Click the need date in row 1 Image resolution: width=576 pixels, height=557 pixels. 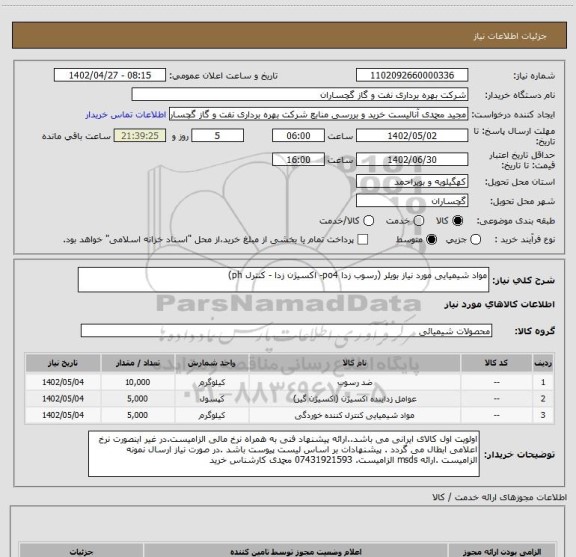(63, 382)
